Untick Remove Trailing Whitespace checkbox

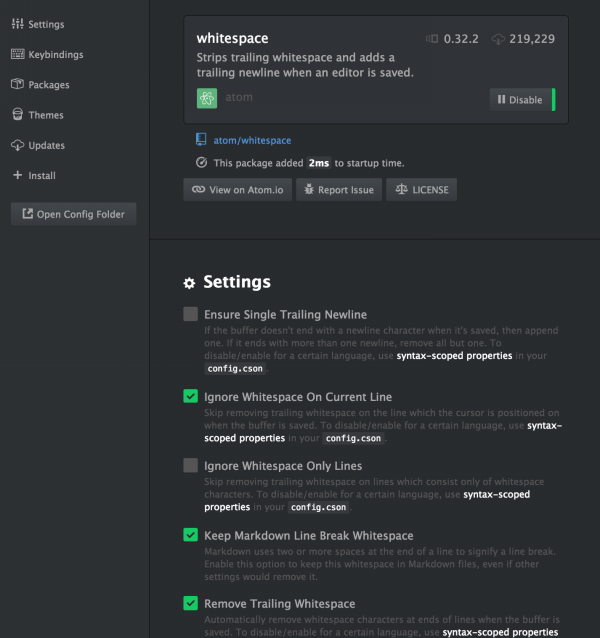[x=191, y=603]
